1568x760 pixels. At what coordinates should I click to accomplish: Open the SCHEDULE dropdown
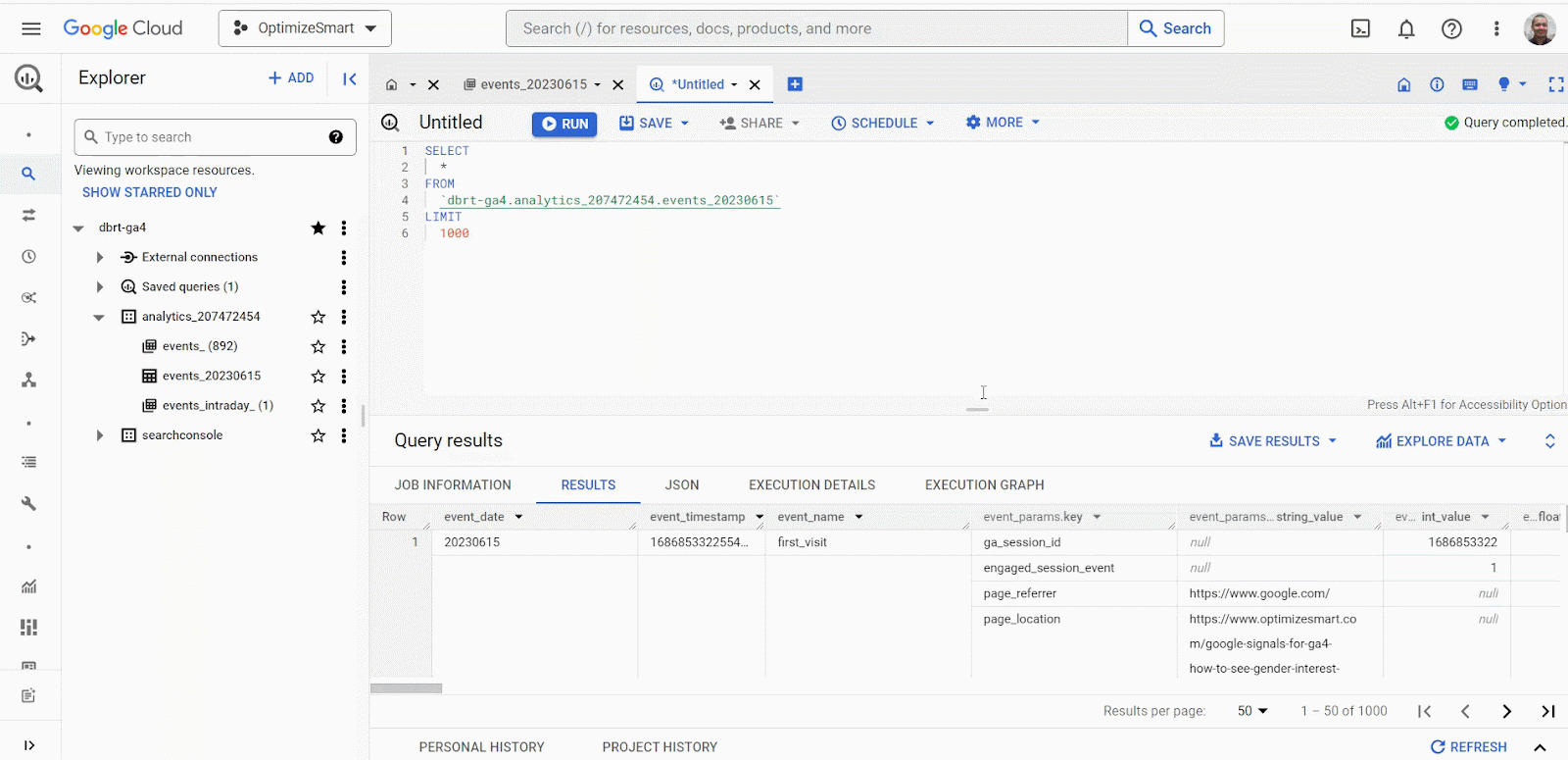(x=883, y=124)
